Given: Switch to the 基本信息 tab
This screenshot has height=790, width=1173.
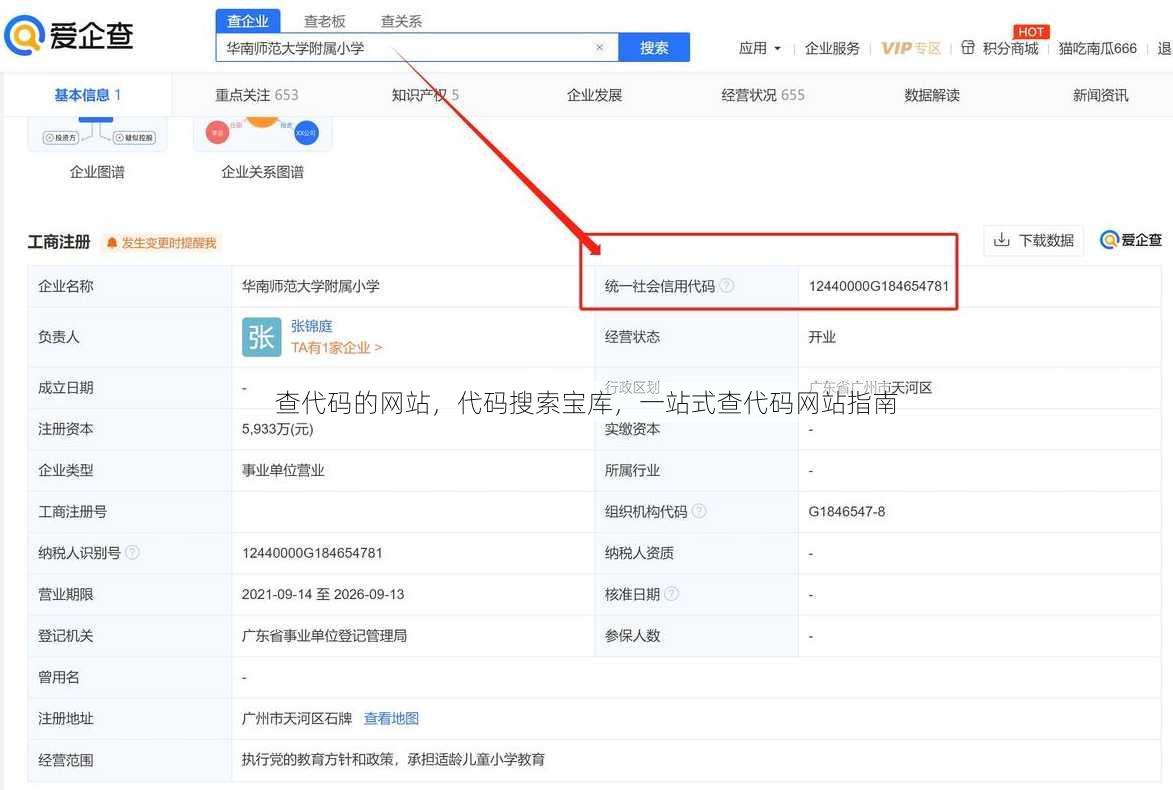Looking at the screenshot, I should tap(88, 95).
